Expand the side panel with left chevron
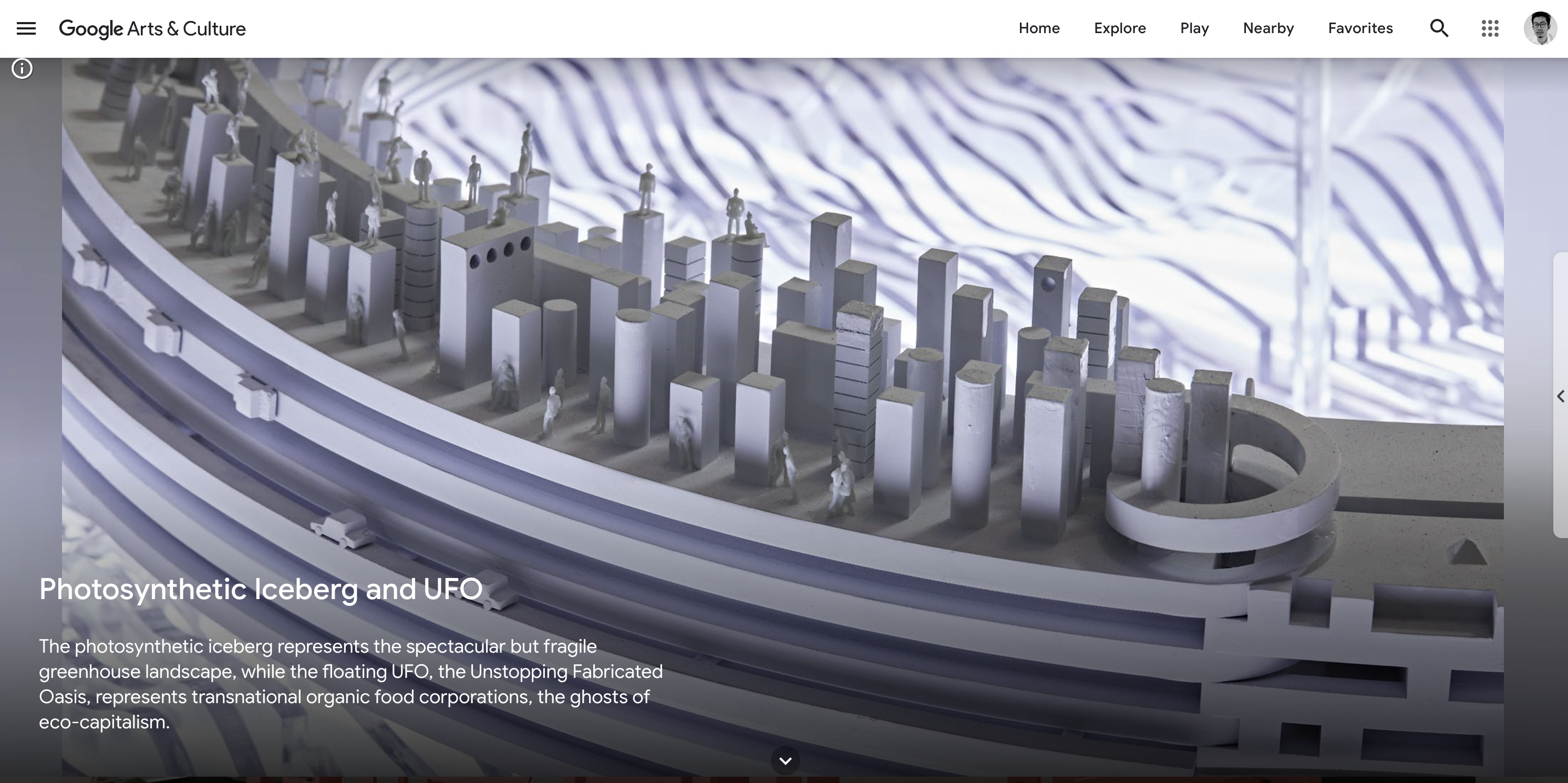Viewport: 1568px width, 783px height. click(1560, 396)
